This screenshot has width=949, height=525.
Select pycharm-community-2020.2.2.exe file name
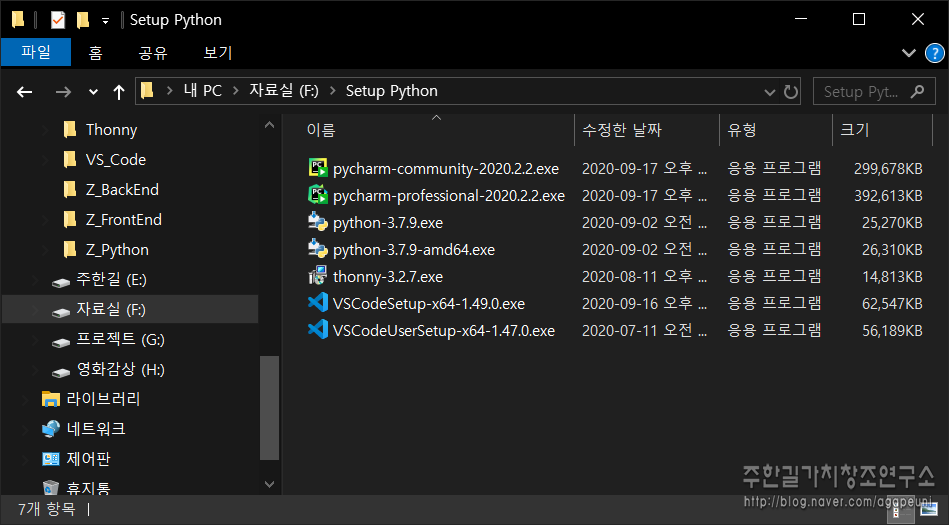(x=445, y=168)
